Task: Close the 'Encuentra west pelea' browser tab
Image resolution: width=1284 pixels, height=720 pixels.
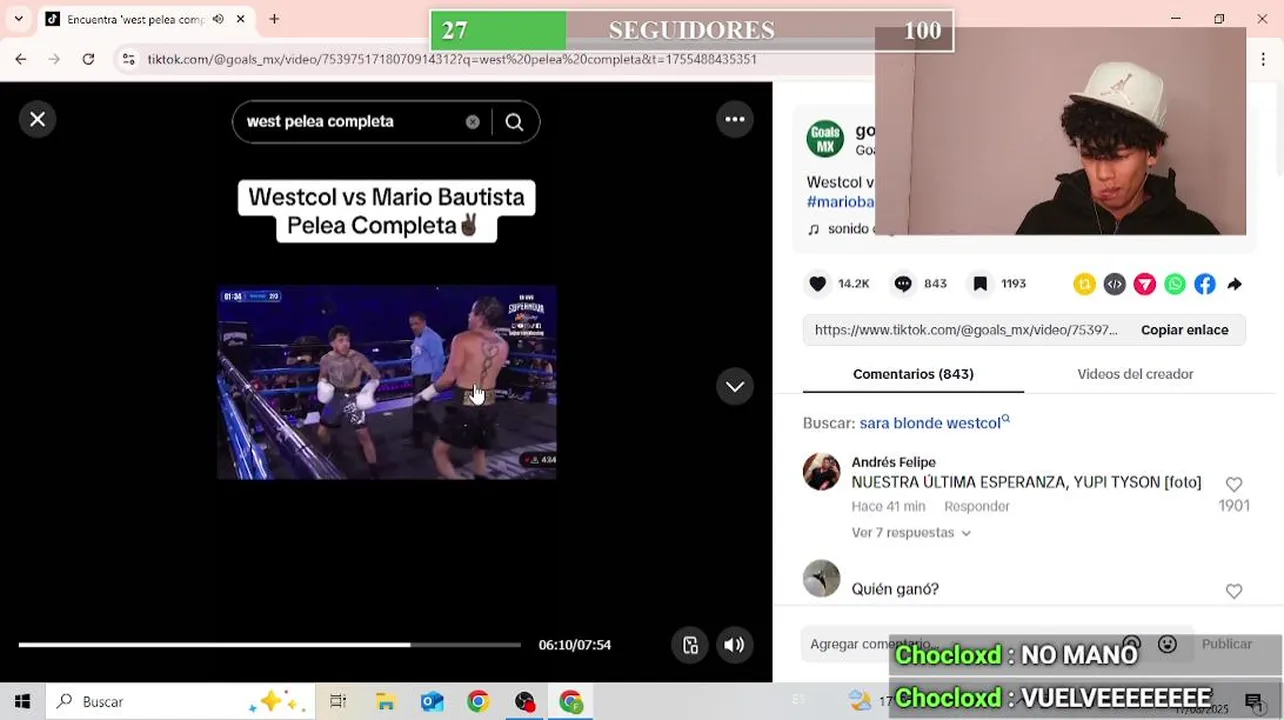Action: coord(241,19)
